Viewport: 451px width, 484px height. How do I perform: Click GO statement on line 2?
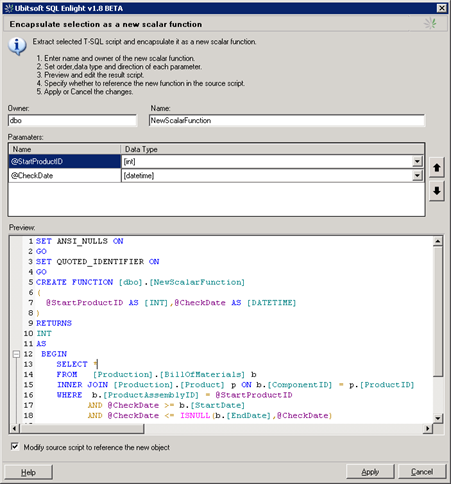(x=41, y=251)
